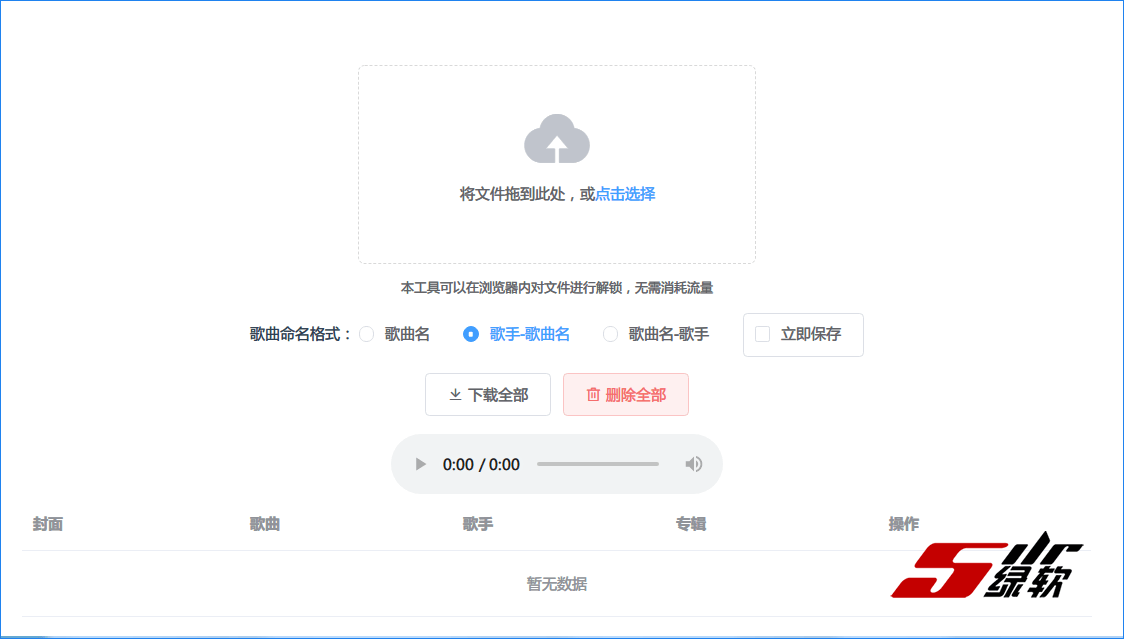This screenshot has height=639, width=1124.
Task: Click the 专辑 column header
Action: tap(691, 524)
